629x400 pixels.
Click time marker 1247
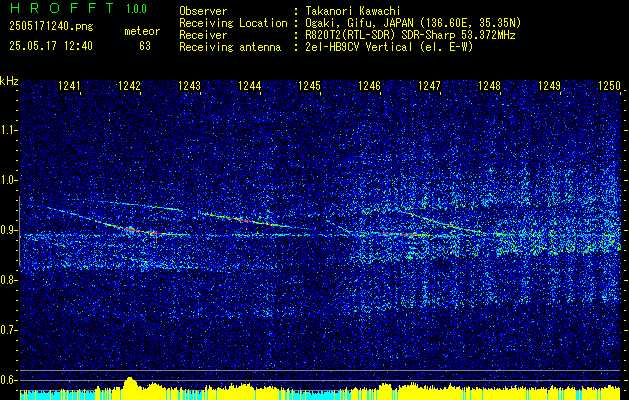[429, 86]
